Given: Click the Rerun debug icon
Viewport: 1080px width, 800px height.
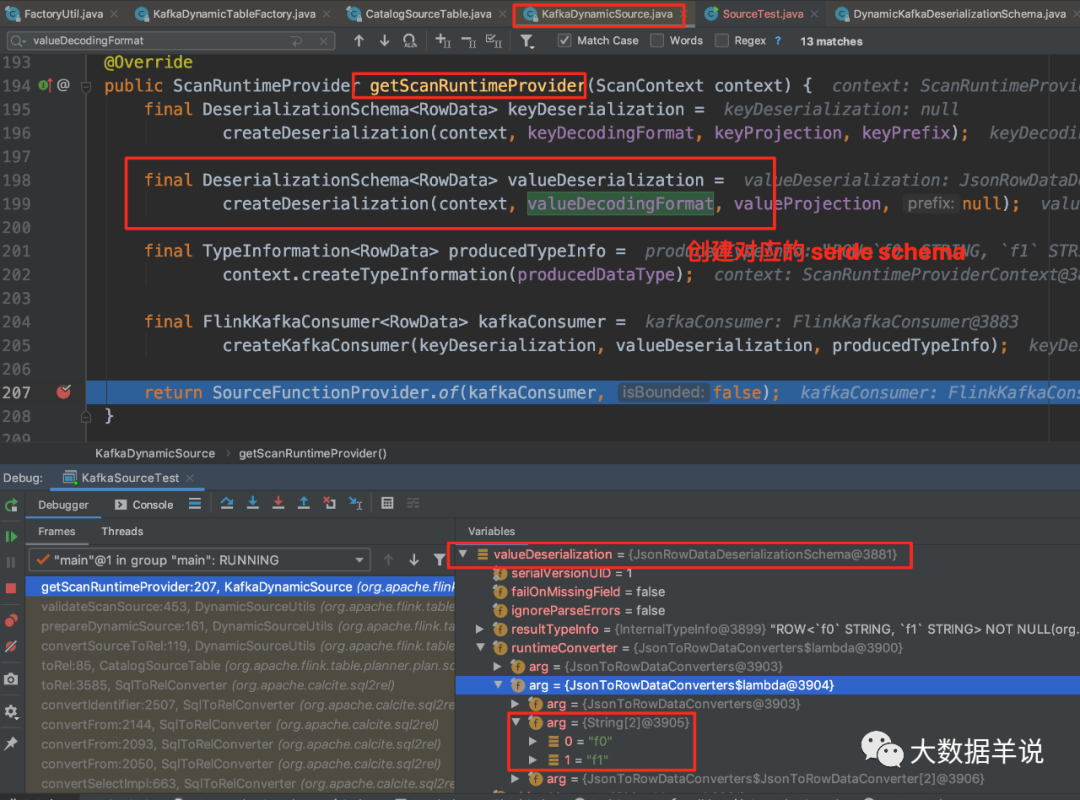Looking at the screenshot, I should point(11,505).
